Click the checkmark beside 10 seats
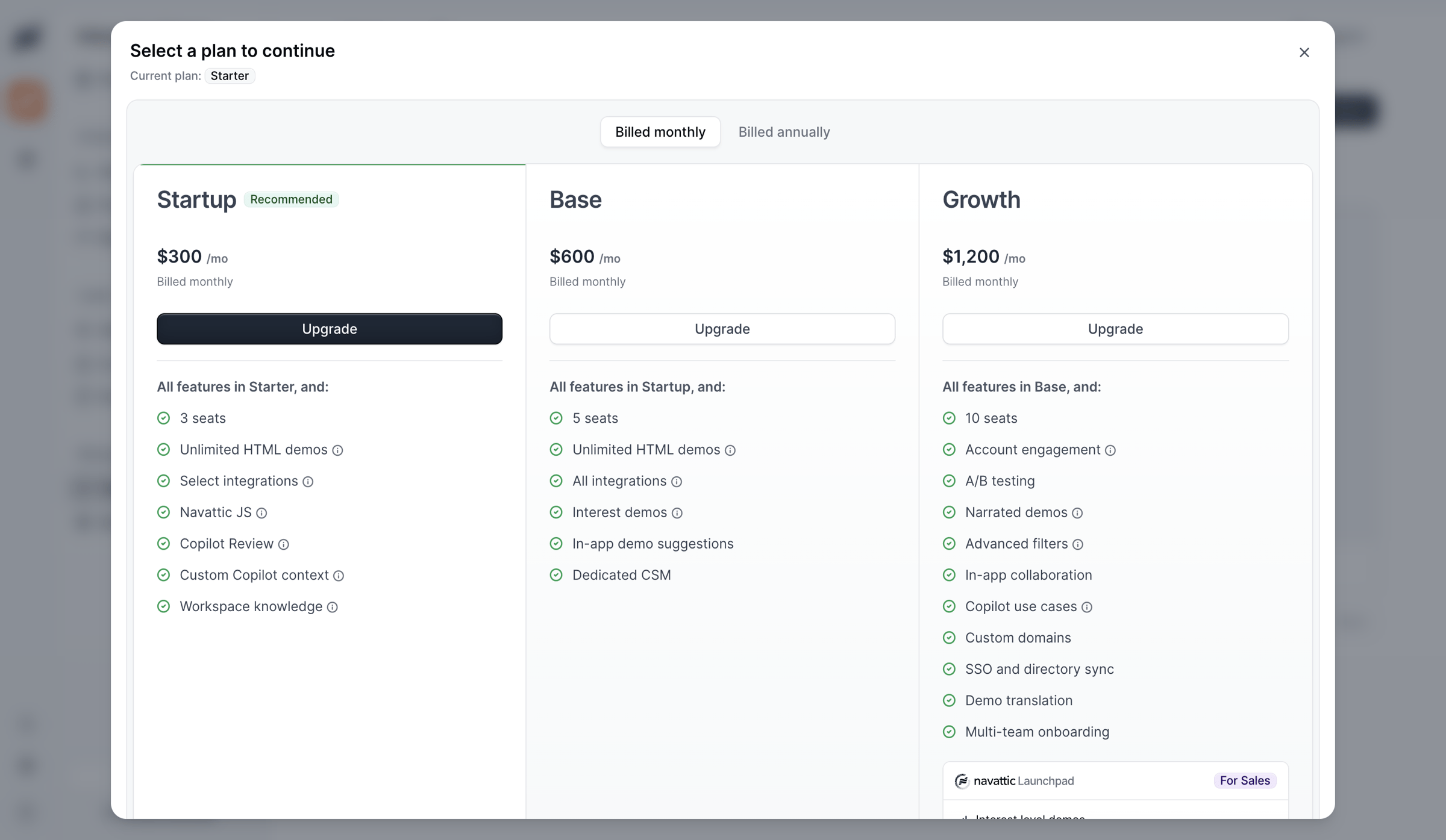1446x840 pixels. [949, 418]
